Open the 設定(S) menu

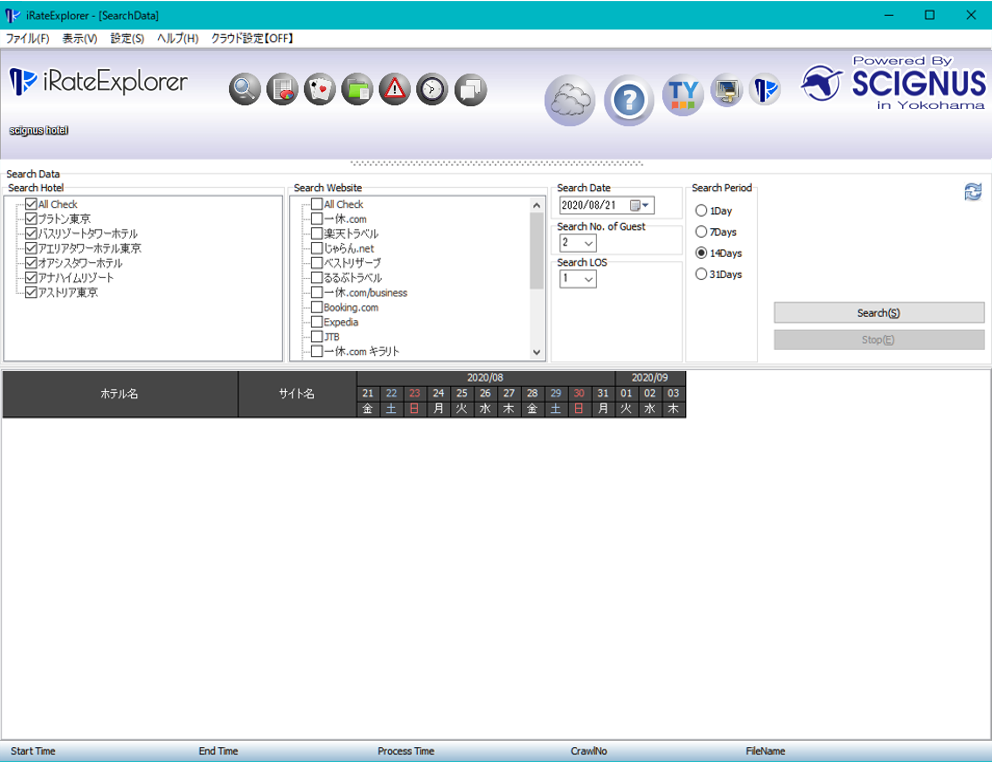(x=127, y=39)
